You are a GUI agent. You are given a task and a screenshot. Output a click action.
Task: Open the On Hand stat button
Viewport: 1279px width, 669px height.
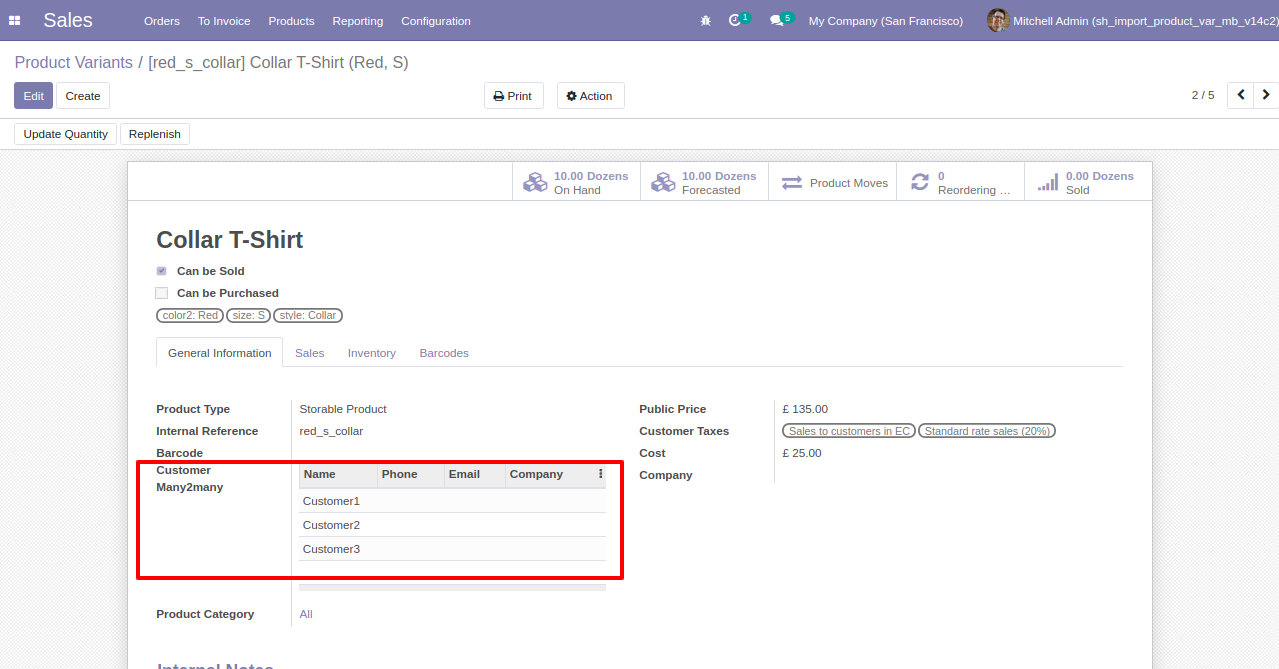[x=577, y=182]
